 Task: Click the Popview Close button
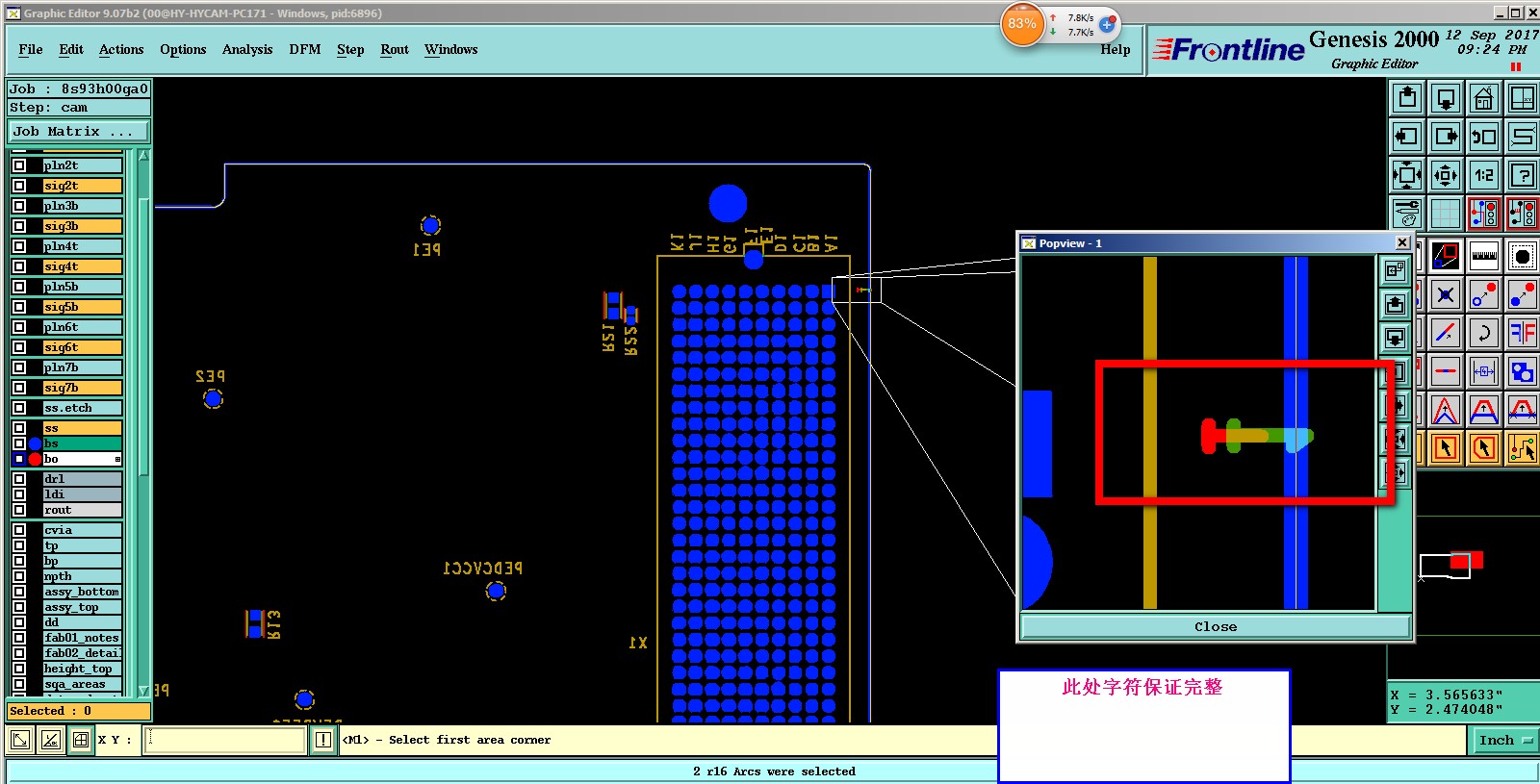1216,626
